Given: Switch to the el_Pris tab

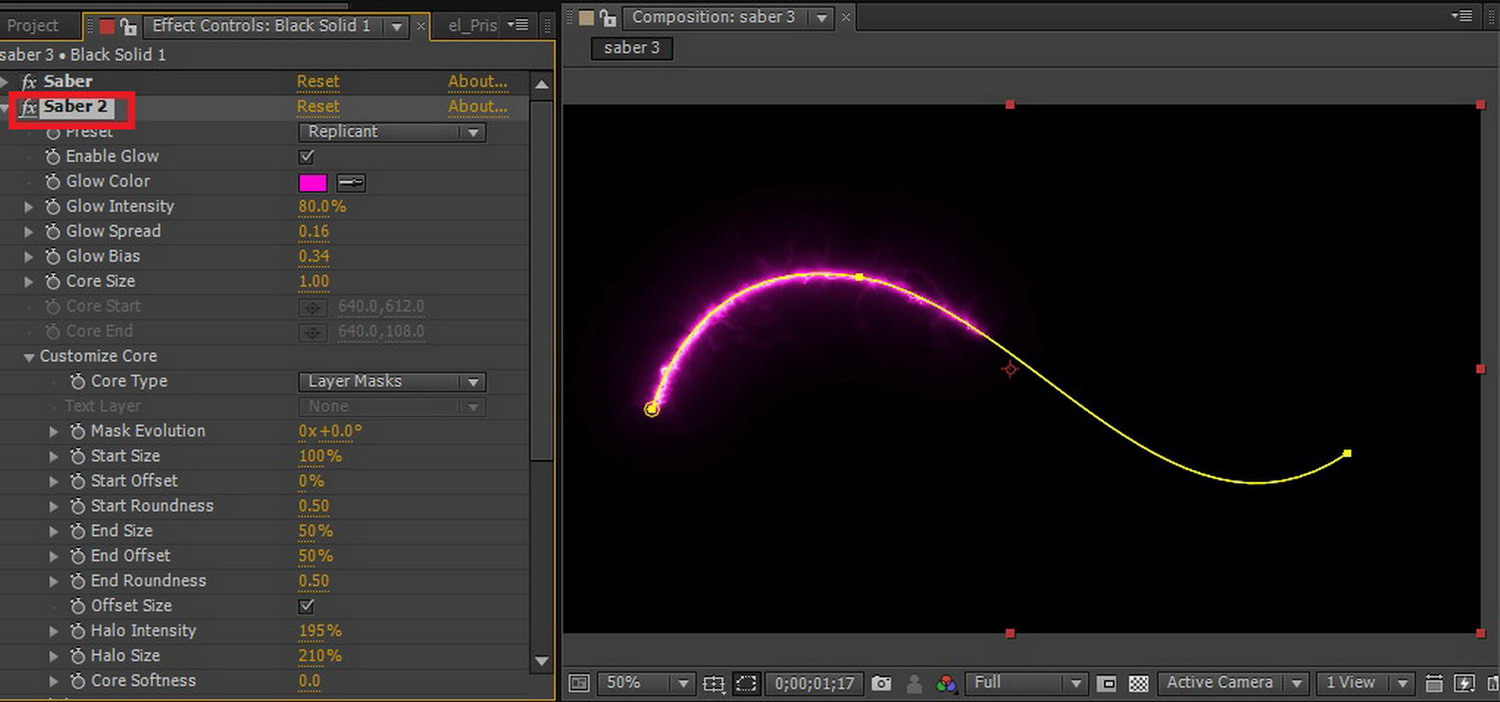Looking at the screenshot, I should [x=473, y=26].
